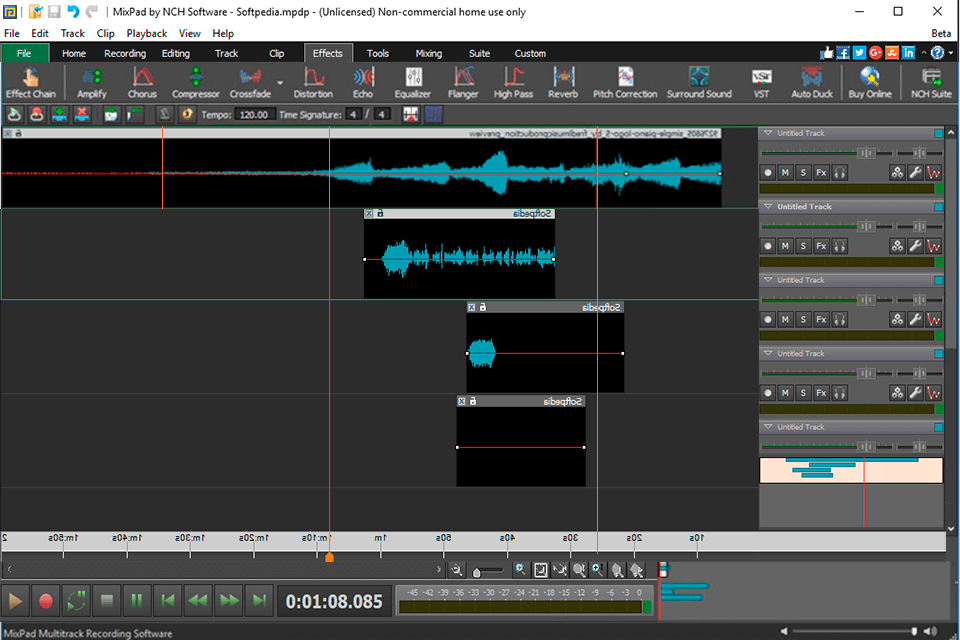Click the Compressor effect icon
The image size is (960, 640).
point(195,82)
